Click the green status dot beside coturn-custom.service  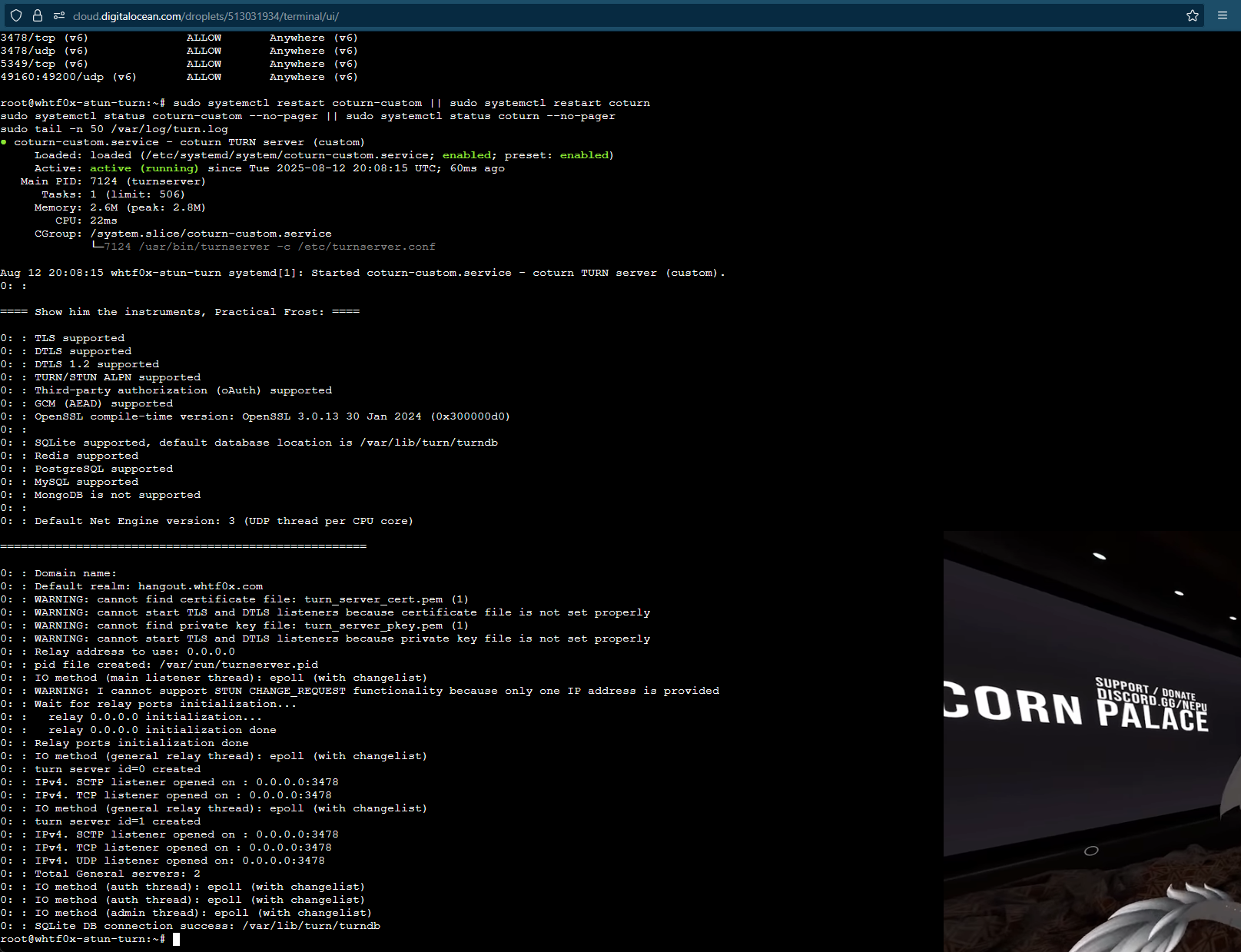4,142
